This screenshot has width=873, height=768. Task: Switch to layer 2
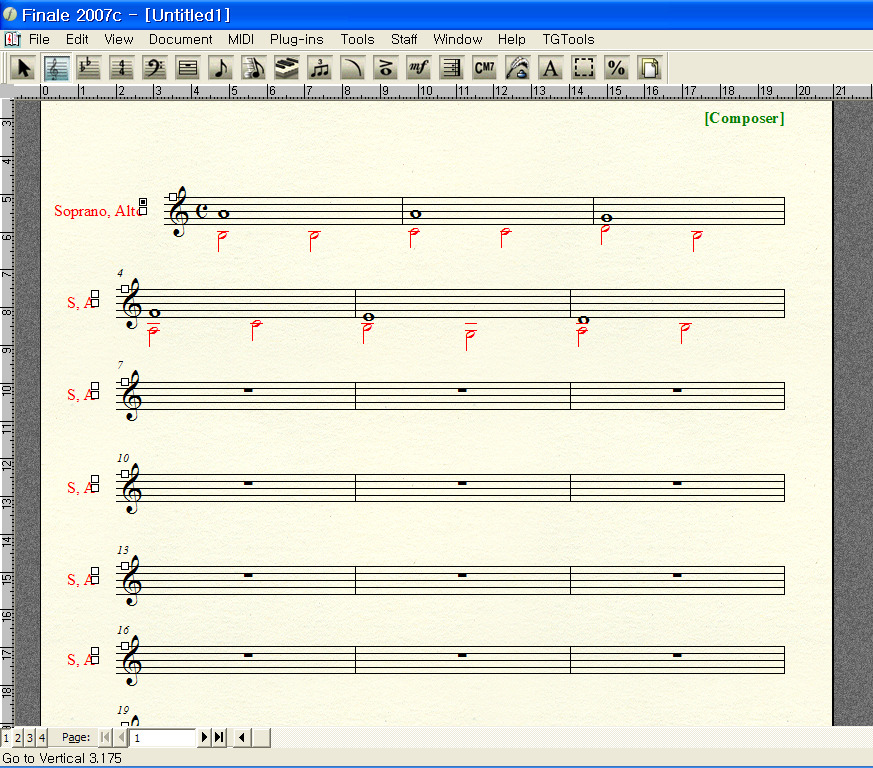coord(18,738)
